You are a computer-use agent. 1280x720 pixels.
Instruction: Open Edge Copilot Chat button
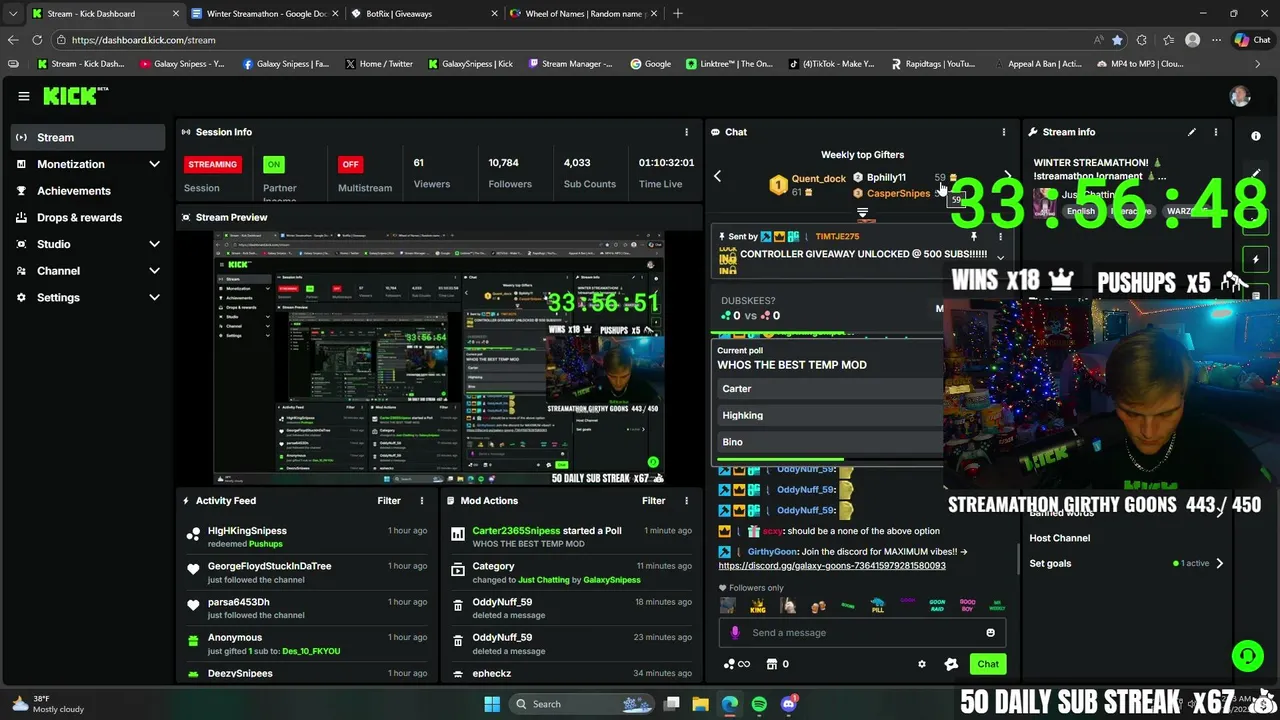1252,40
